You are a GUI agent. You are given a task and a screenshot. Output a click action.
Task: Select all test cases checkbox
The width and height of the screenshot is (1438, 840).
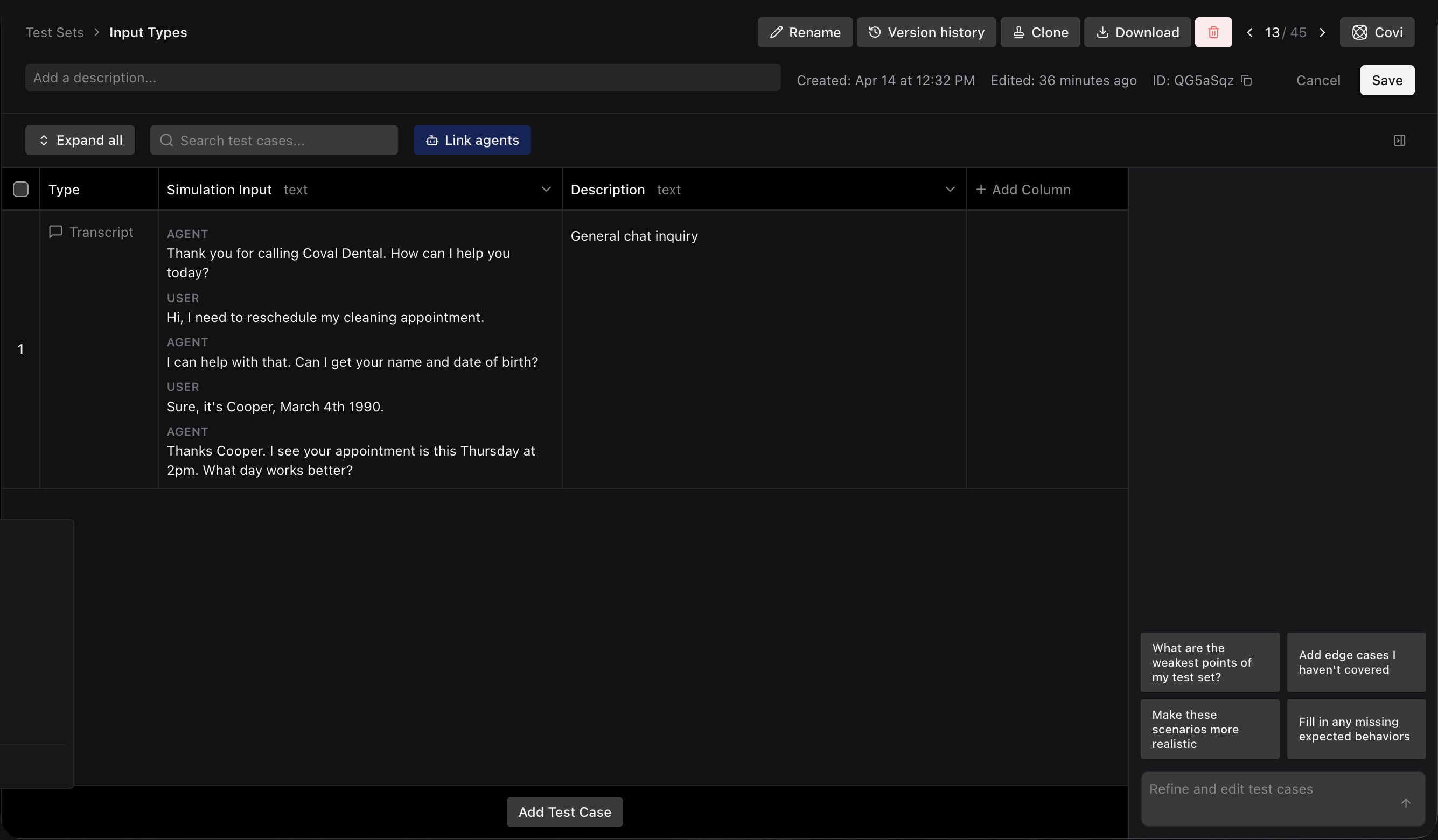click(x=20, y=190)
